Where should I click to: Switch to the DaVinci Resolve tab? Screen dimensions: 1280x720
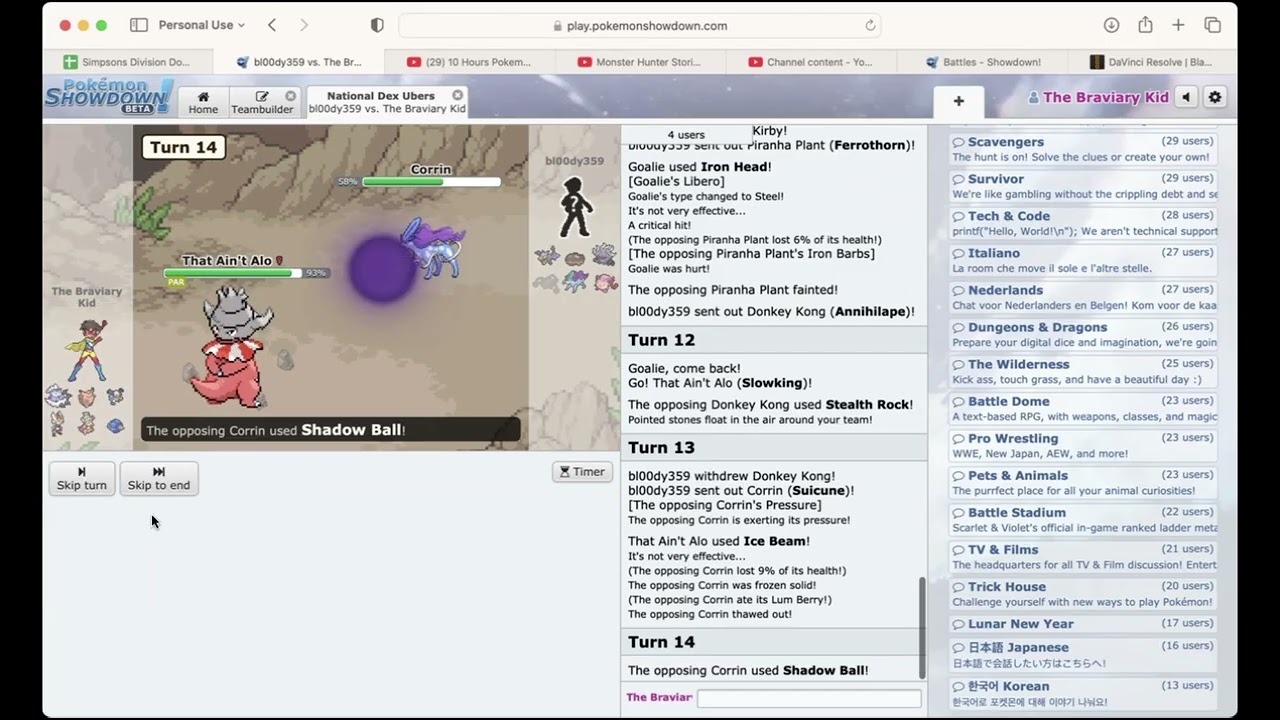[x=1151, y=62]
